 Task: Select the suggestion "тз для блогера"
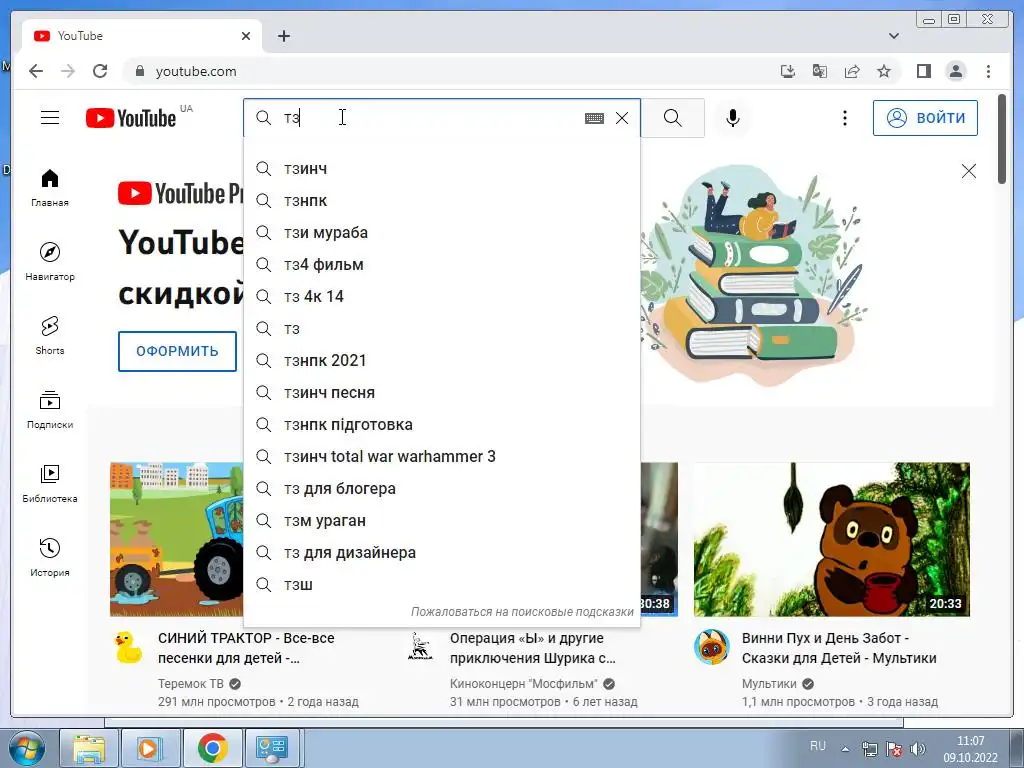pos(441,488)
